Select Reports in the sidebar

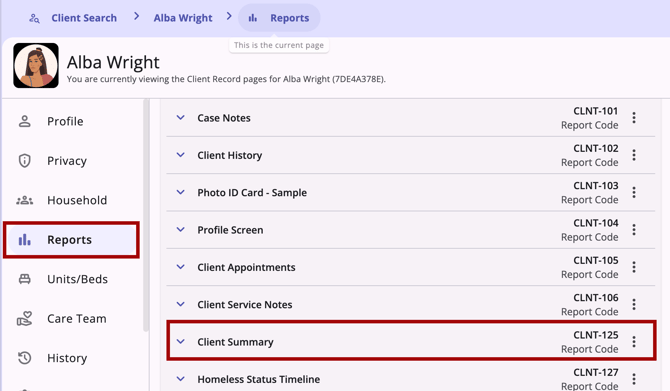[71, 240]
